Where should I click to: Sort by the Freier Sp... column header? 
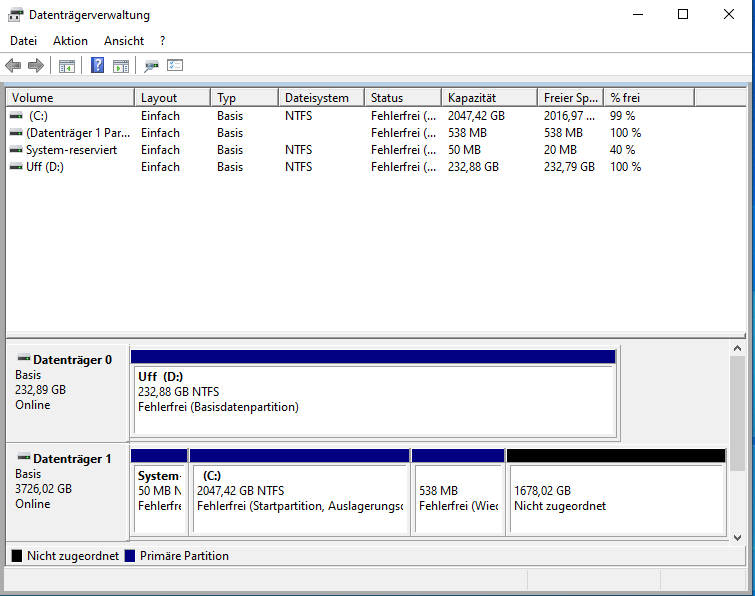[x=571, y=98]
